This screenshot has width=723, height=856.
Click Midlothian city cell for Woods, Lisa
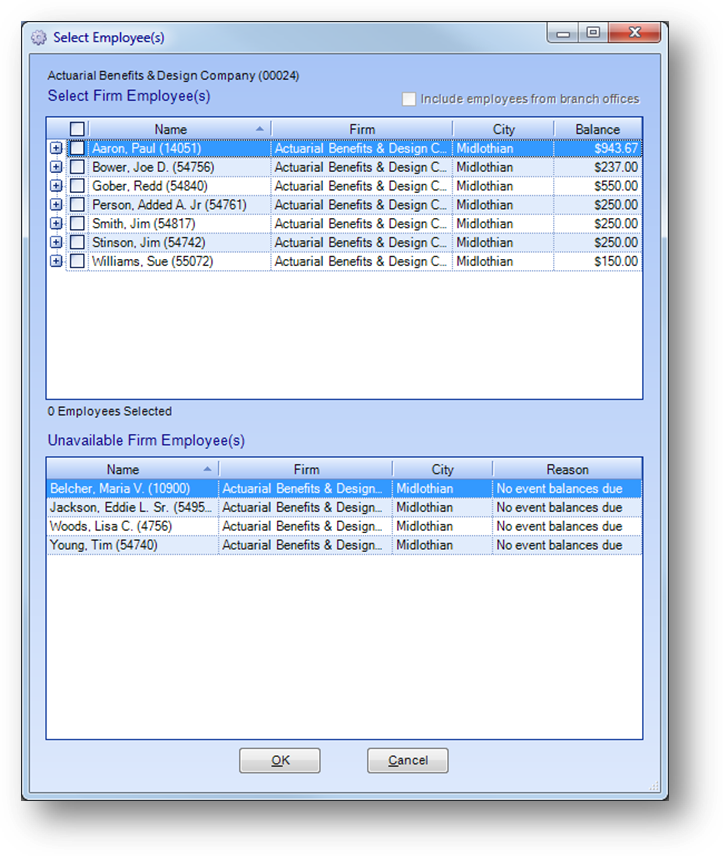coord(442,526)
